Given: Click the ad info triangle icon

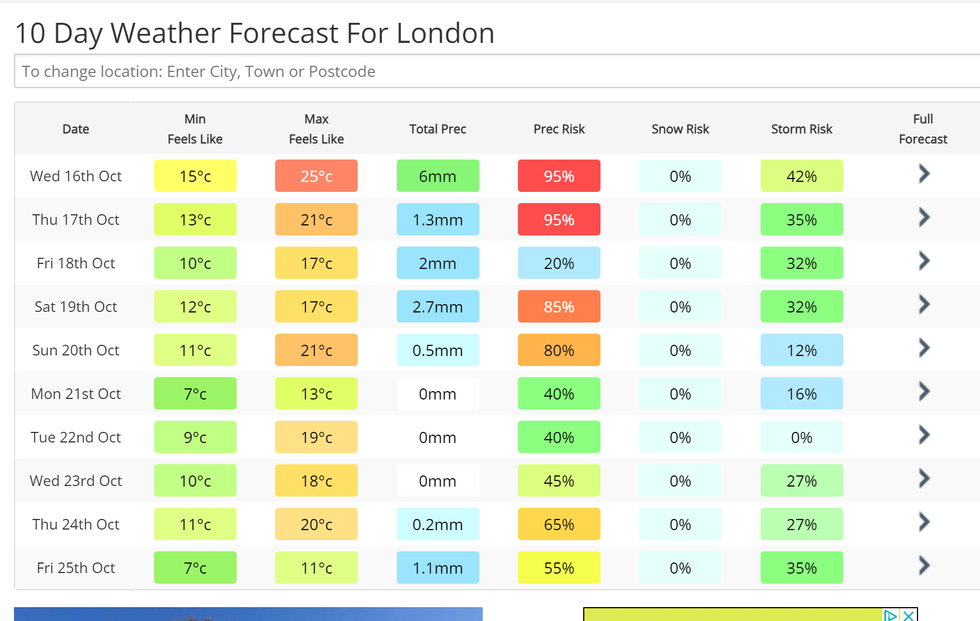Looking at the screenshot, I should pyautogui.click(x=890, y=615).
